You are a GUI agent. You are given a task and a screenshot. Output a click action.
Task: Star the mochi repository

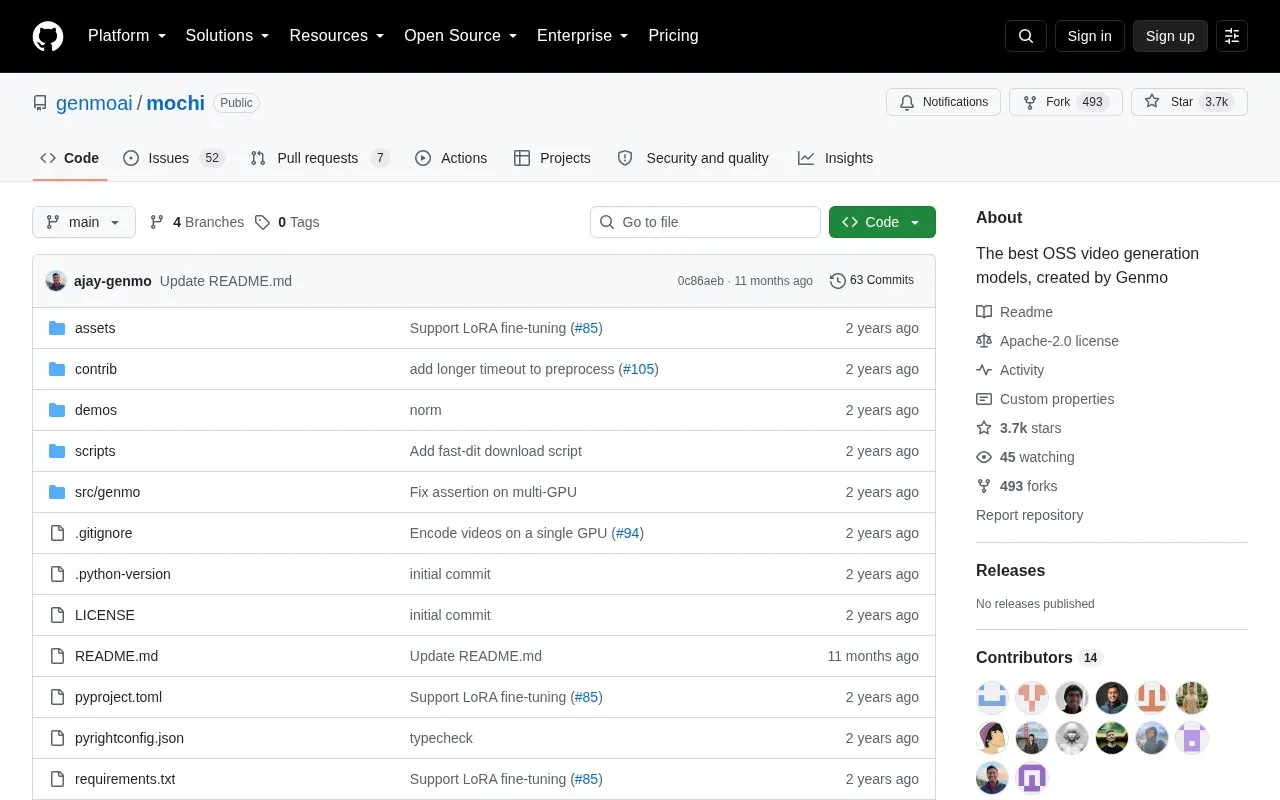pos(1189,102)
